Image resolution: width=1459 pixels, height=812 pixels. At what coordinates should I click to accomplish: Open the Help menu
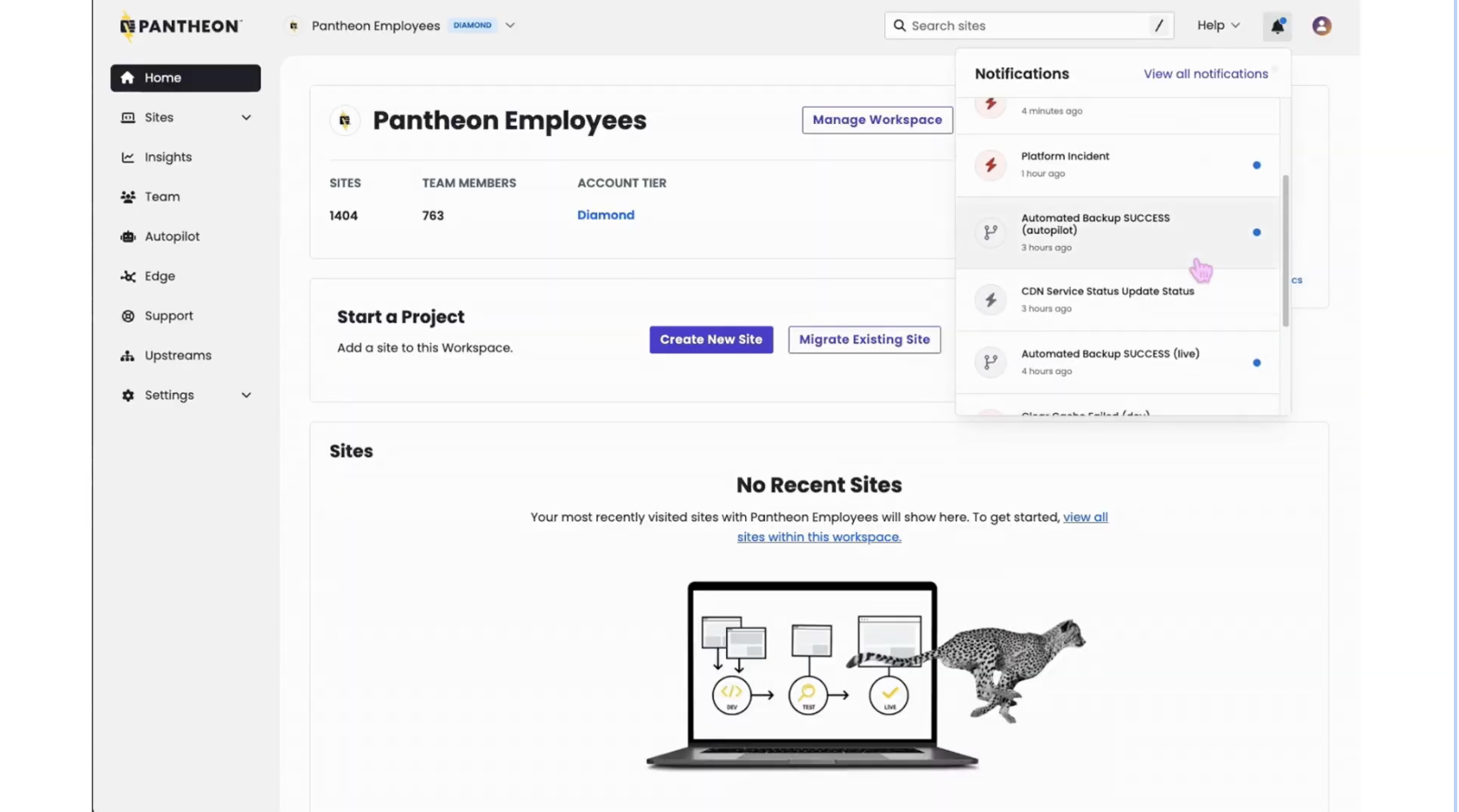click(1217, 26)
